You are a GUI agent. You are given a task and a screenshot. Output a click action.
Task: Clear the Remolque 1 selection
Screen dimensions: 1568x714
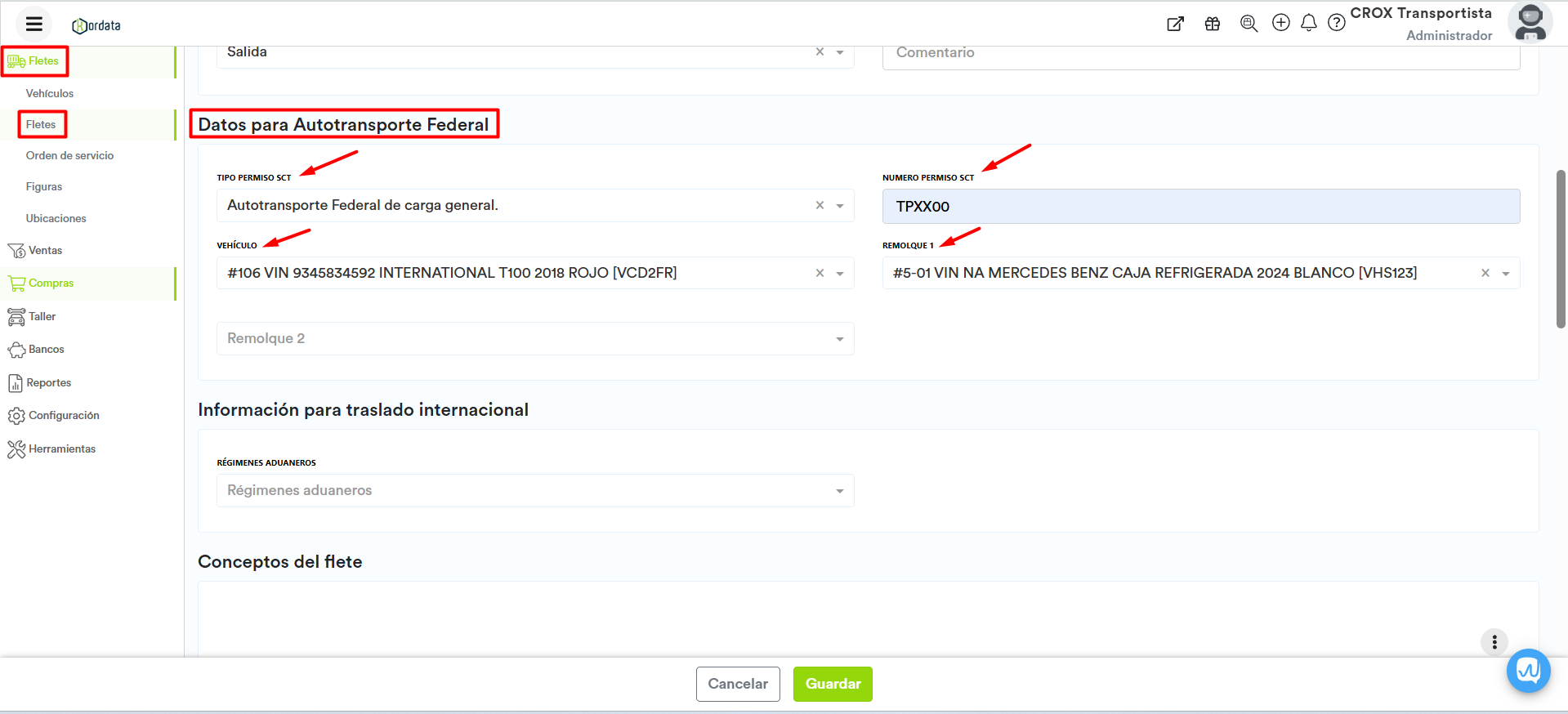tap(1485, 273)
